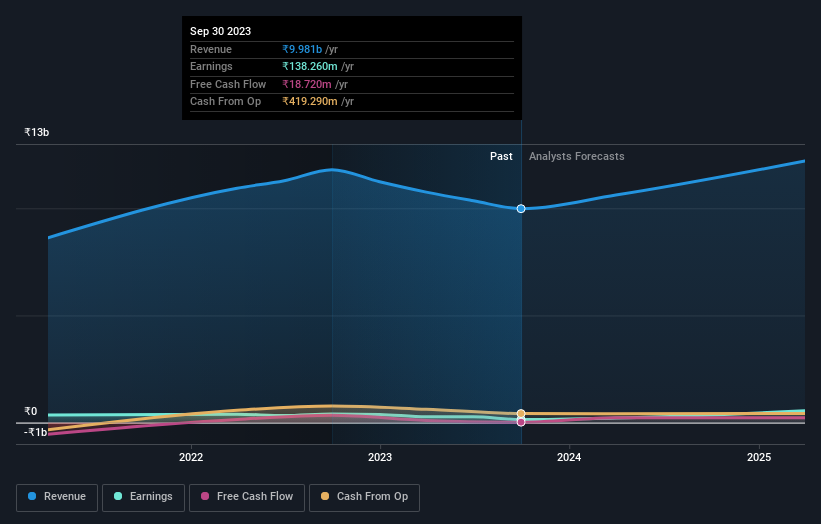Click the Cash From Op row label in tooltip
The image size is (821, 524).
click(225, 102)
